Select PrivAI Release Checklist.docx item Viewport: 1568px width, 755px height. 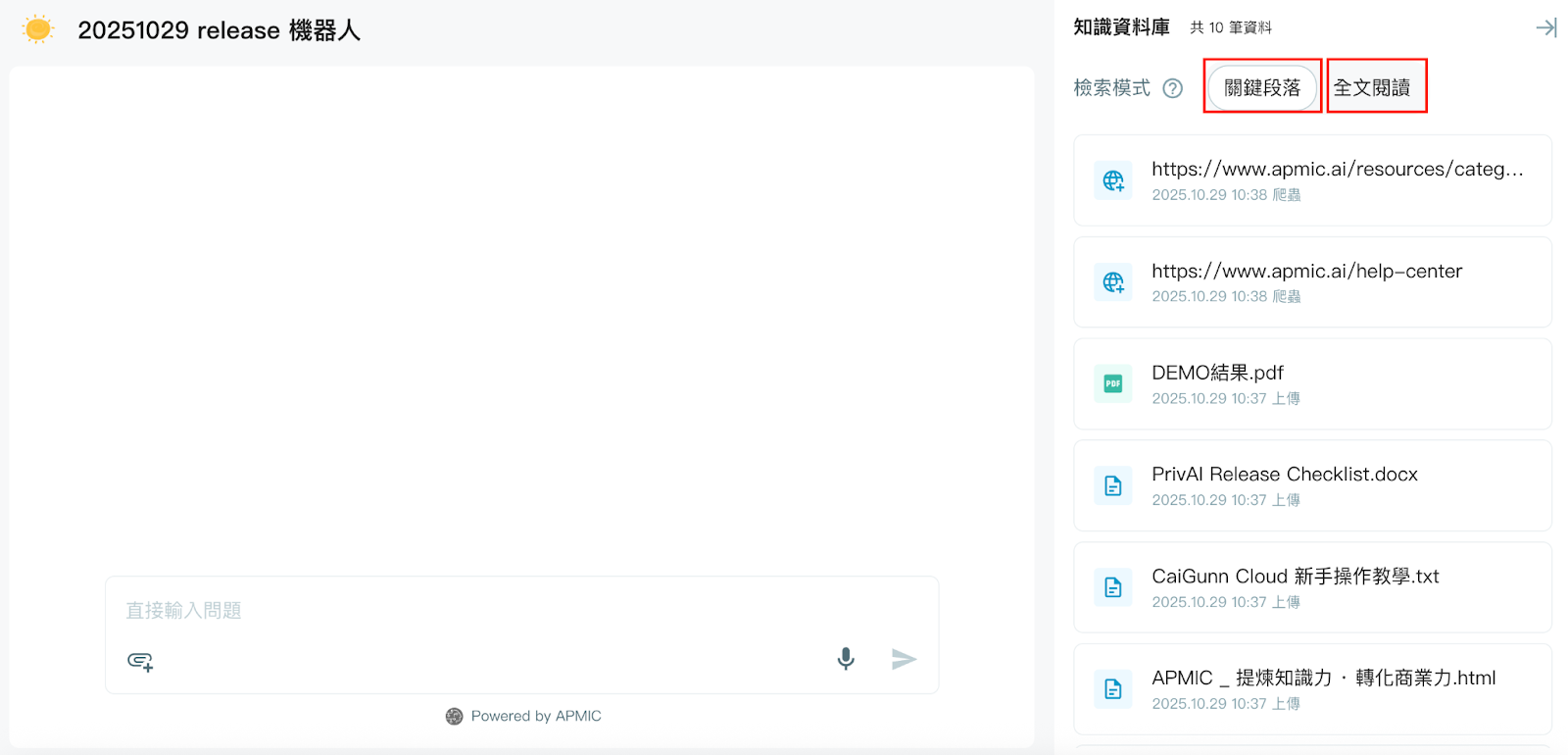(x=1284, y=475)
